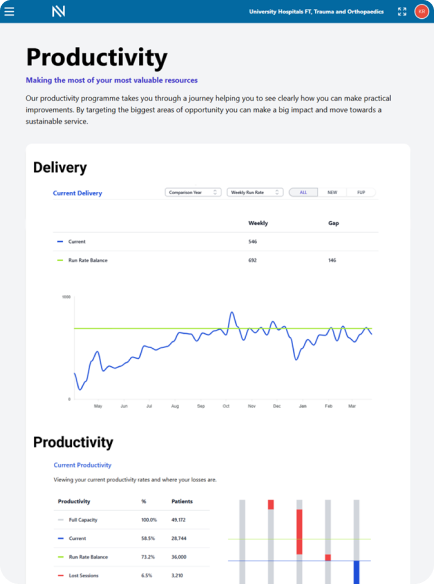The height and width of the screenshot is (584, 434).
Task: Select the ALL segment filter
Action: pyautogui.click(x=303, y=192)
